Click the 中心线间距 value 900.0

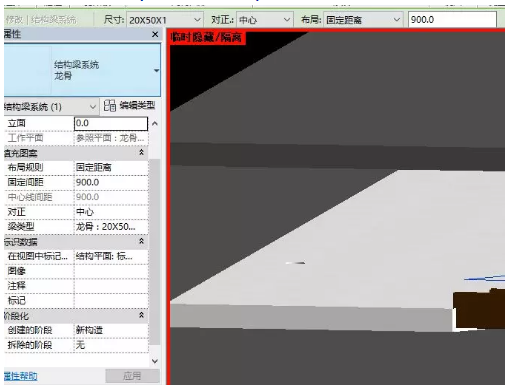pyautogui.click(x=111, y=197)
